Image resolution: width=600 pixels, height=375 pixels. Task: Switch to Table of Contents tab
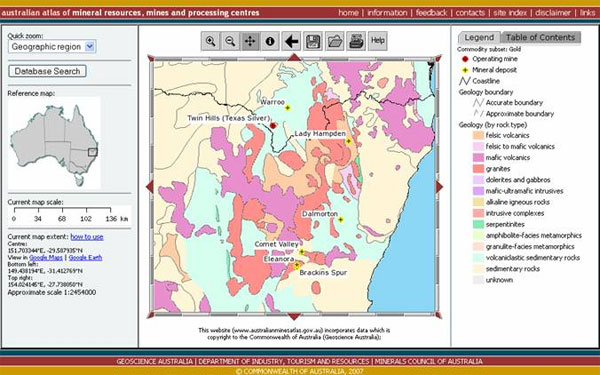coord(540,38)
